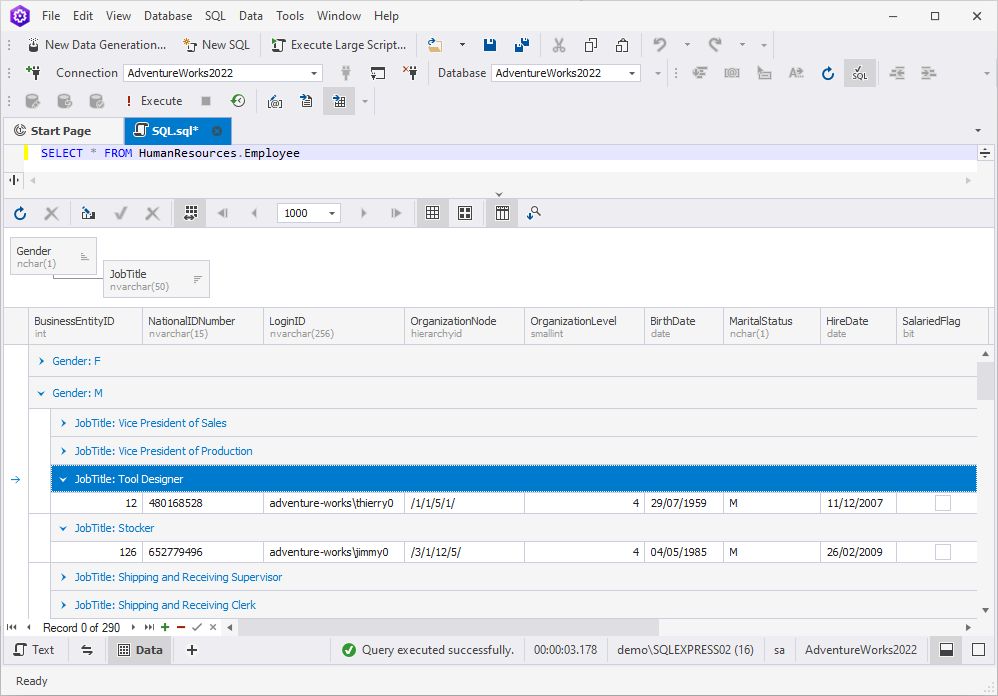The width and height of the screenshot is (998, 696).
Task: Click the Redo arrow icon
Action: (715, 45)
